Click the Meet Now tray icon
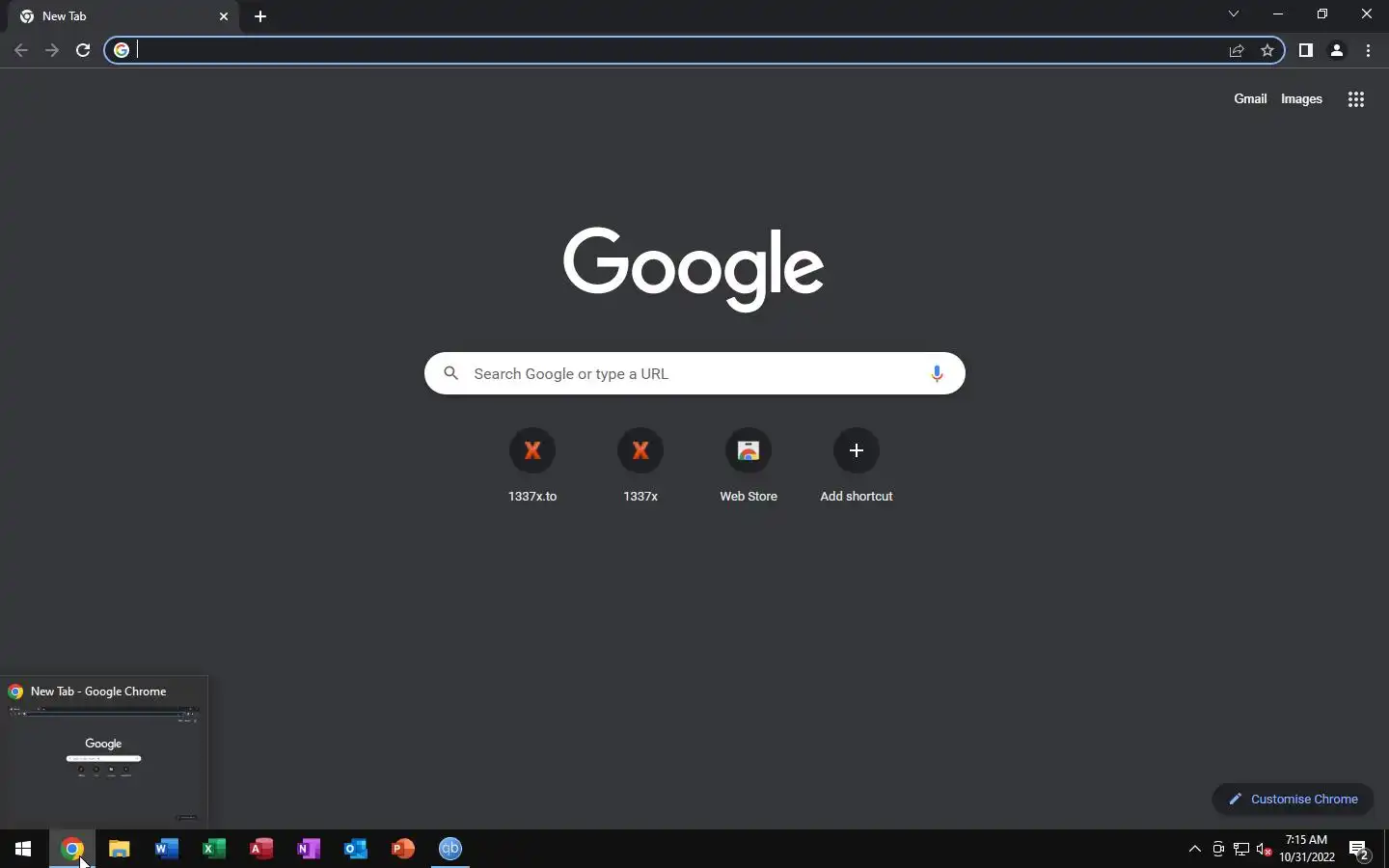The image size is (1389, 868). (x=1218, y=849)
